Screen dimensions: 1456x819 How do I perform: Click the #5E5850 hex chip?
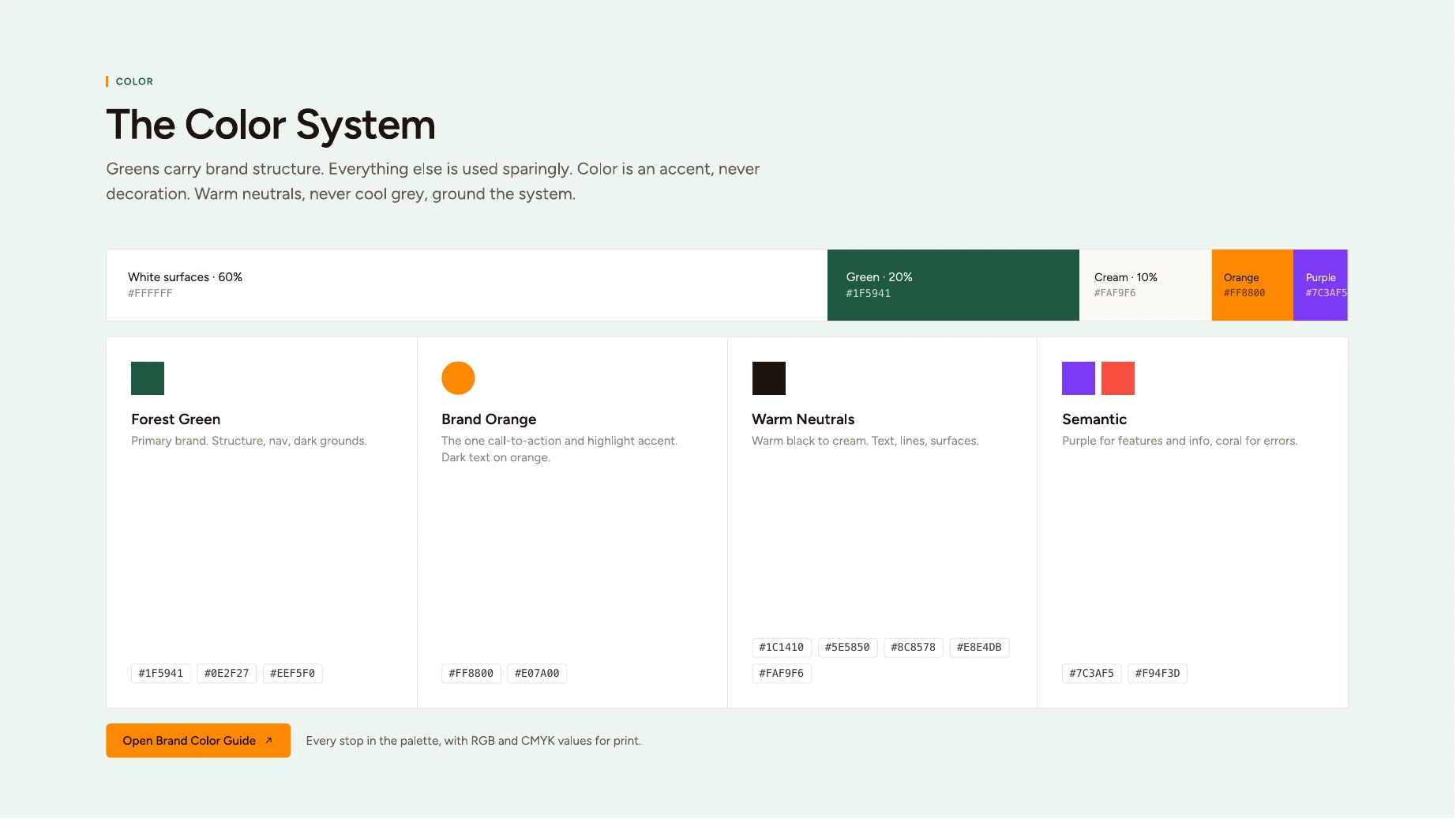(847, 647)
